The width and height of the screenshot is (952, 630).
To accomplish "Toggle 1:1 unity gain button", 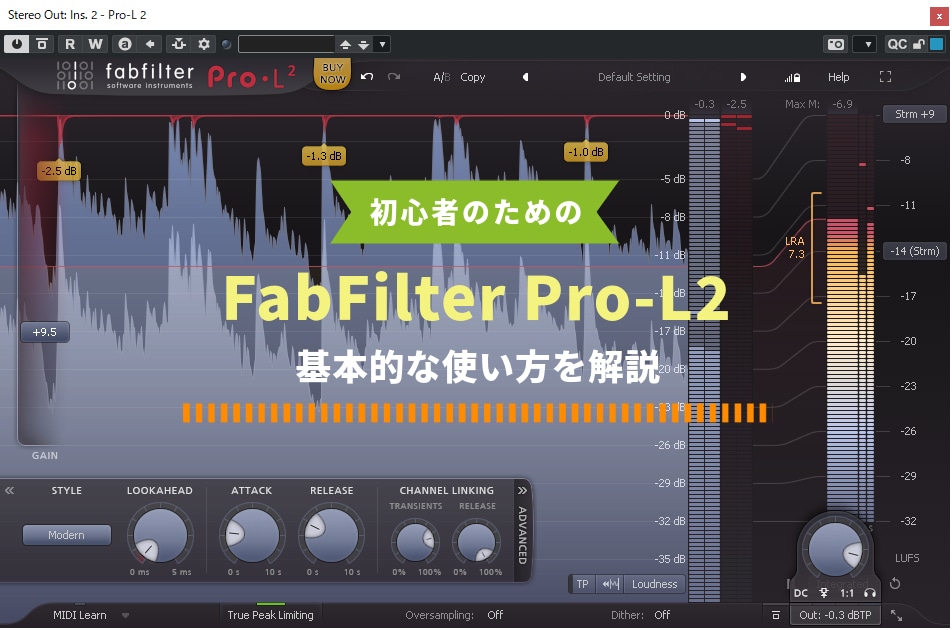I will click(x=847, y=593).
